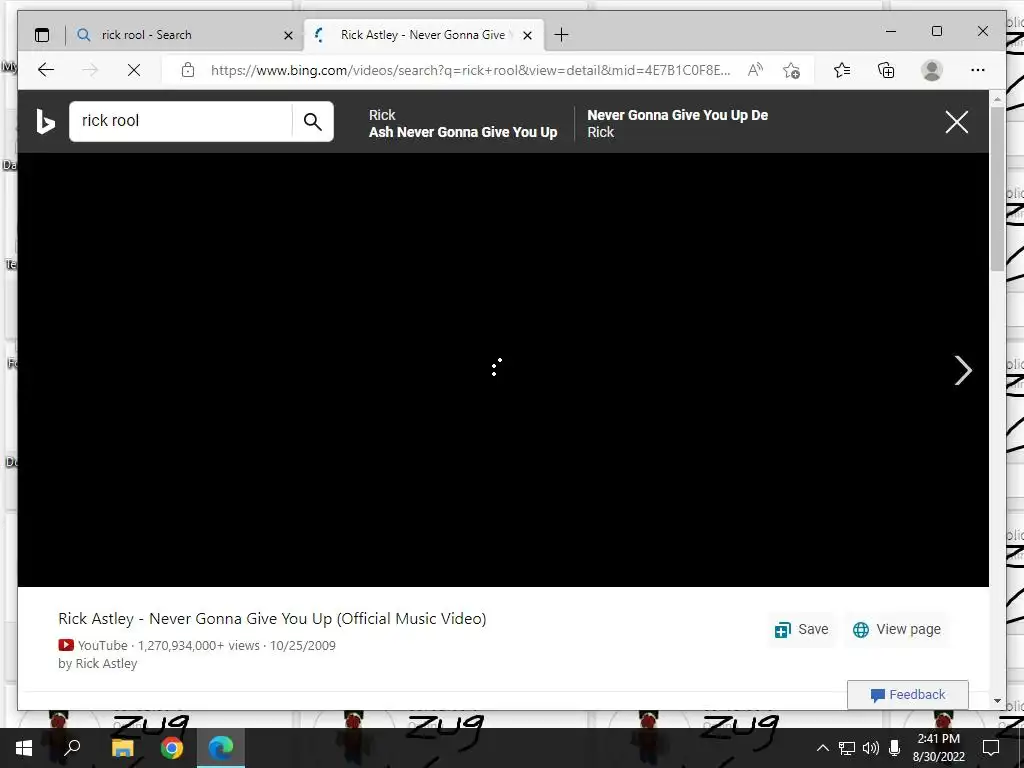This screenshot has width=1024, height=768.
Task: Select Microsoft Edge in taskbar
Action: [221, 748]
